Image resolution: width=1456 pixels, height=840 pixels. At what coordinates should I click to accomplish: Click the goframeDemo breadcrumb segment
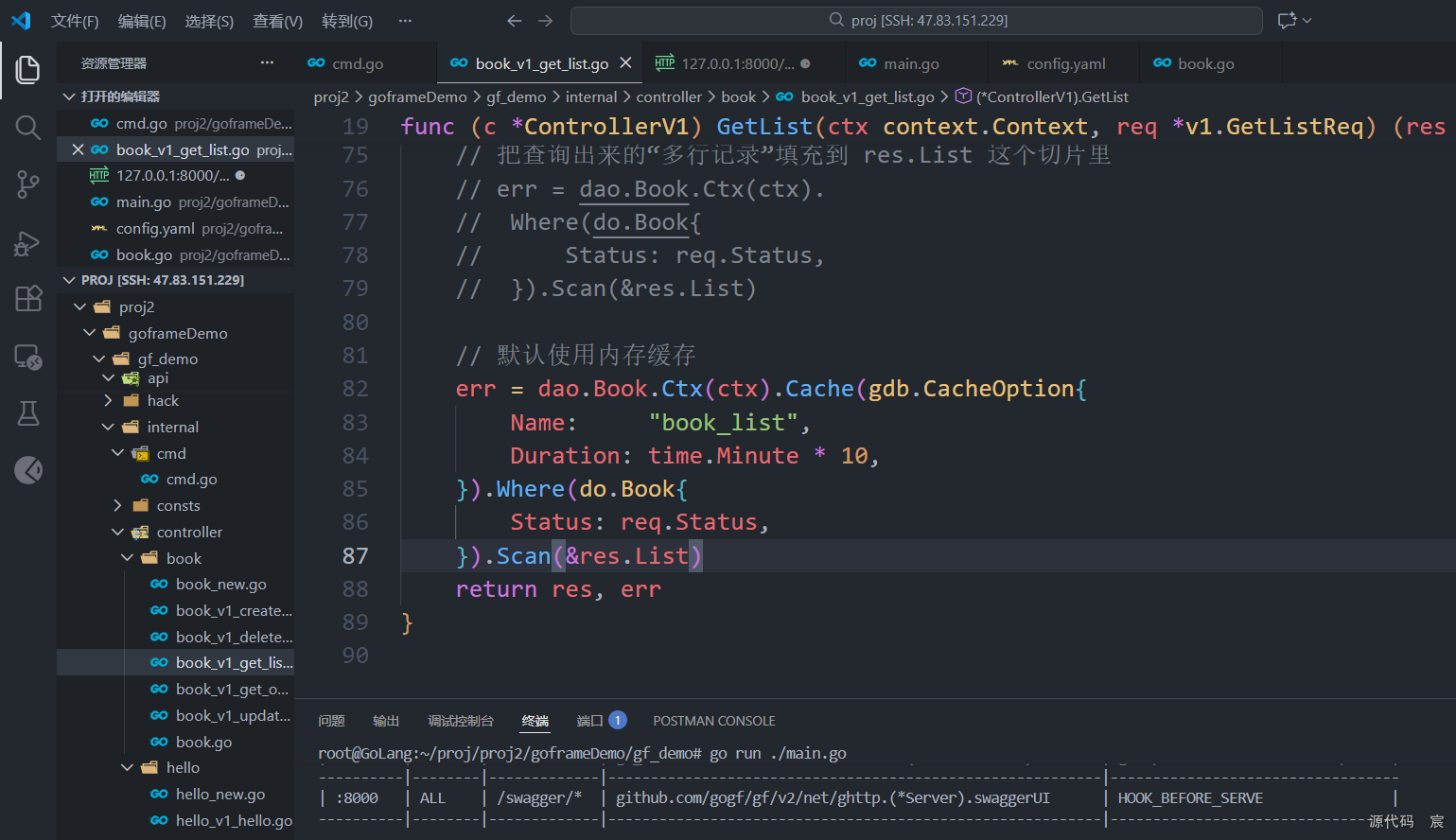click(x=417, y=96)
